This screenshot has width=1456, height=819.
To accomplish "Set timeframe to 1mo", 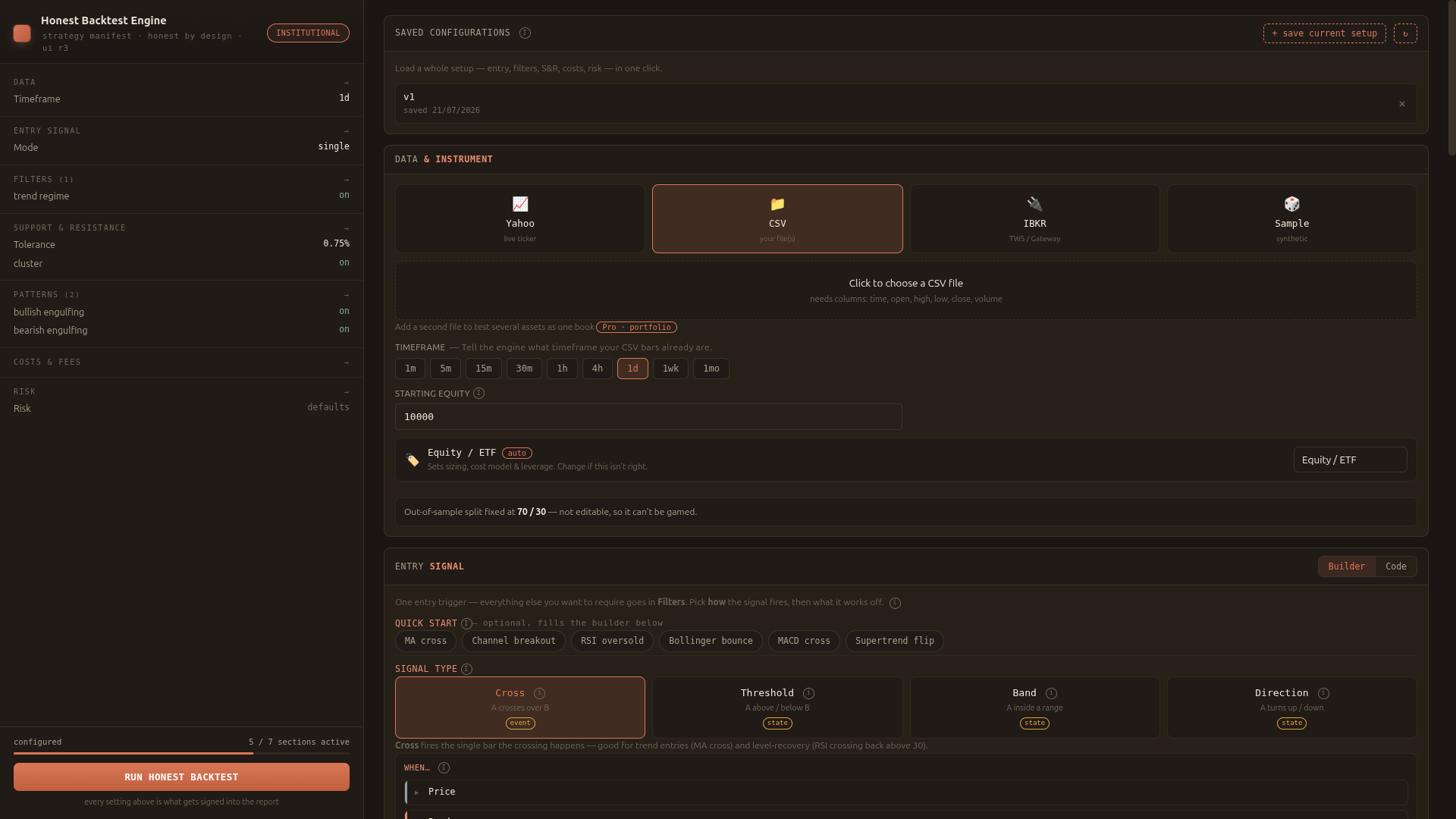I will (x=711, y=369).
